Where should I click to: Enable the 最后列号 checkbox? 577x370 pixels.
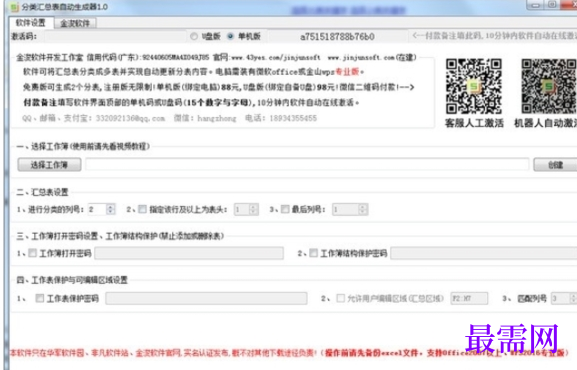point(285,209)
